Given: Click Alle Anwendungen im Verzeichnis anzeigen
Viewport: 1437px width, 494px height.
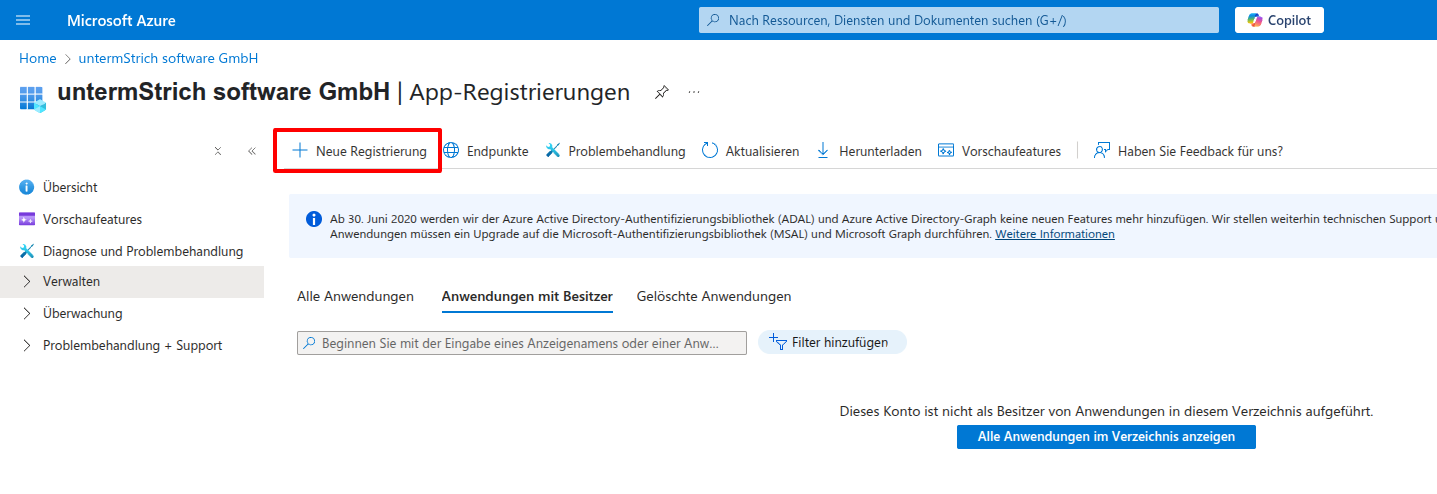Looking at the screenshot, I should pyautogui.click(x=1105, y=437).
